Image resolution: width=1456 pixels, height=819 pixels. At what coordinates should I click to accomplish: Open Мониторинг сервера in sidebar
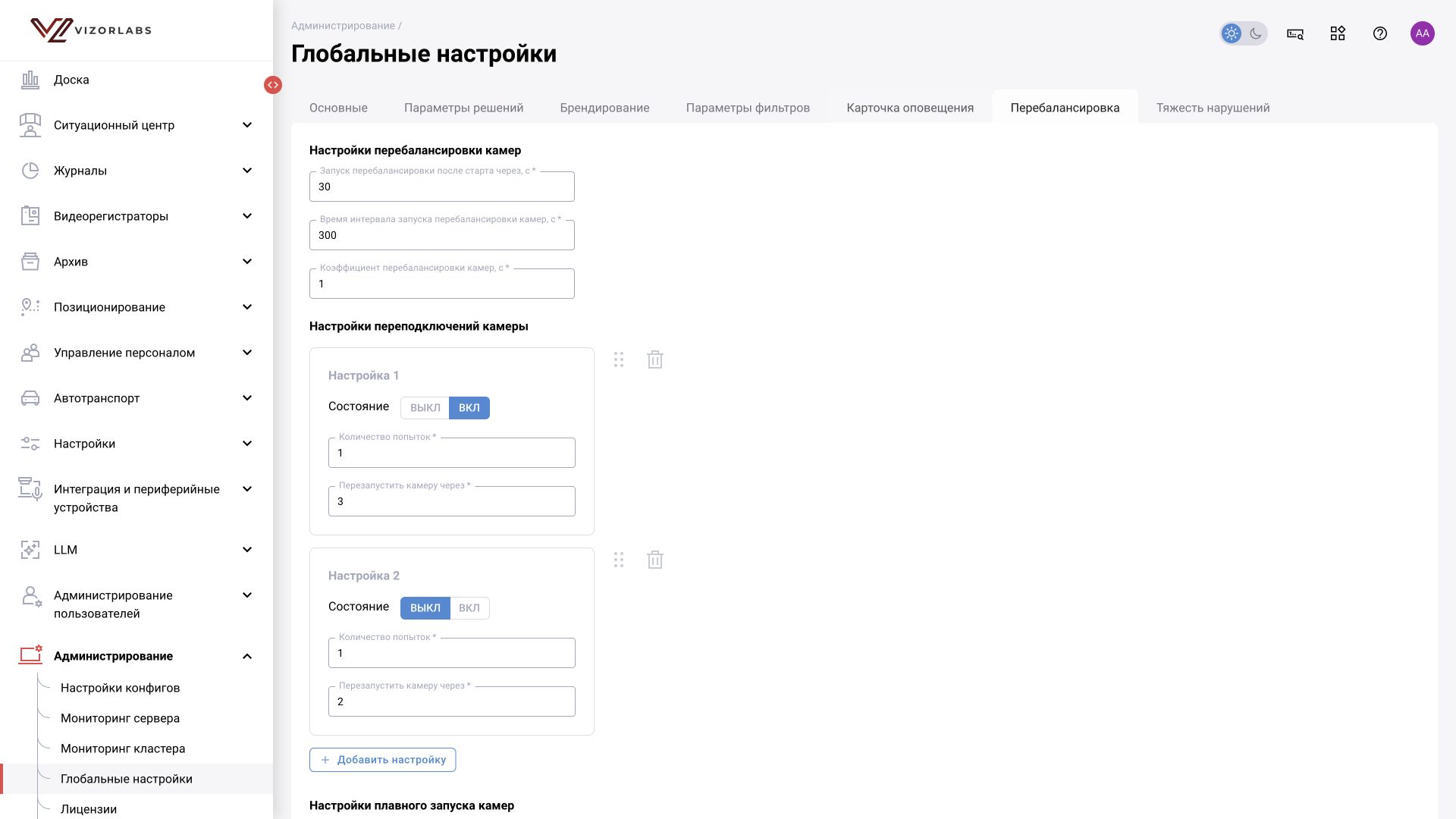pos(120,718)
